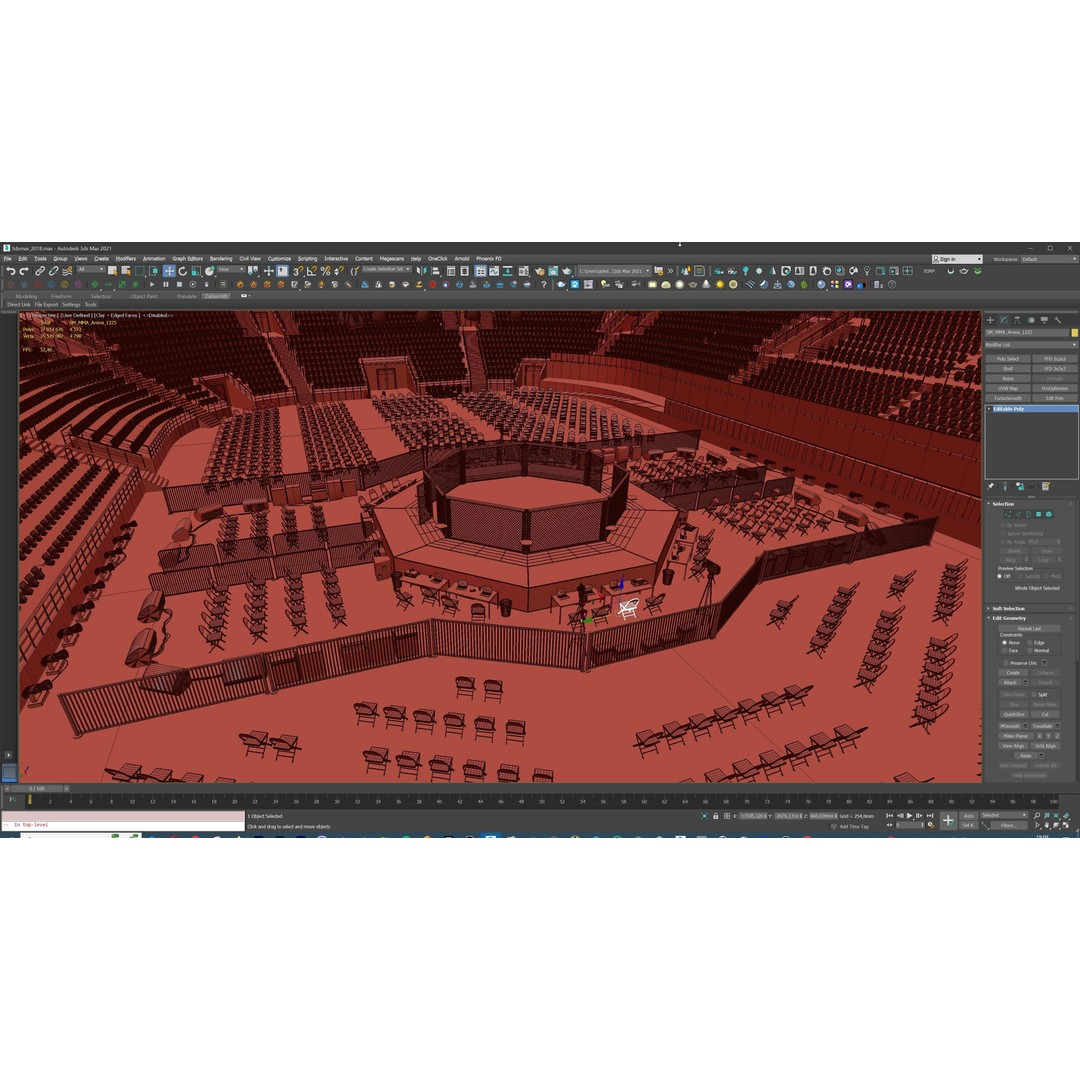
Task: Select the Face constraint radio button
Action: pos(1004,650)
